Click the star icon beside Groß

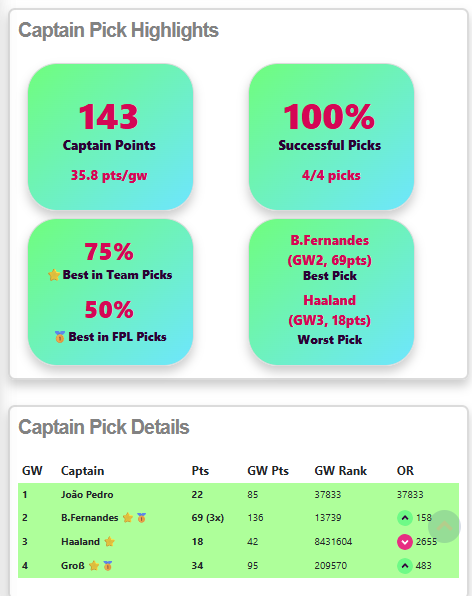(x=94, y=566)
